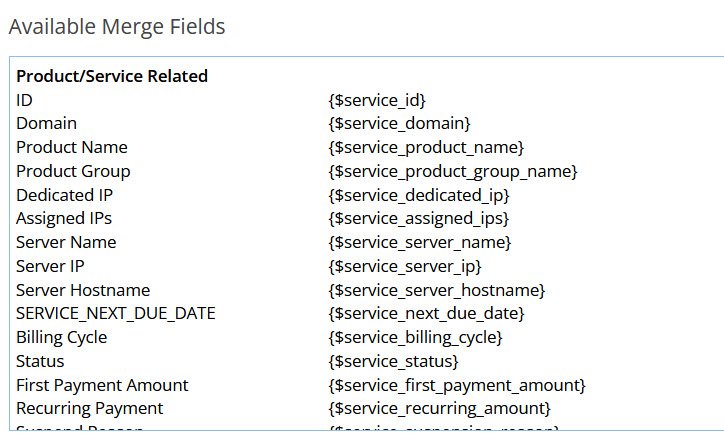Choose the {$service_assigned_ips} merge field

(418, 218)
